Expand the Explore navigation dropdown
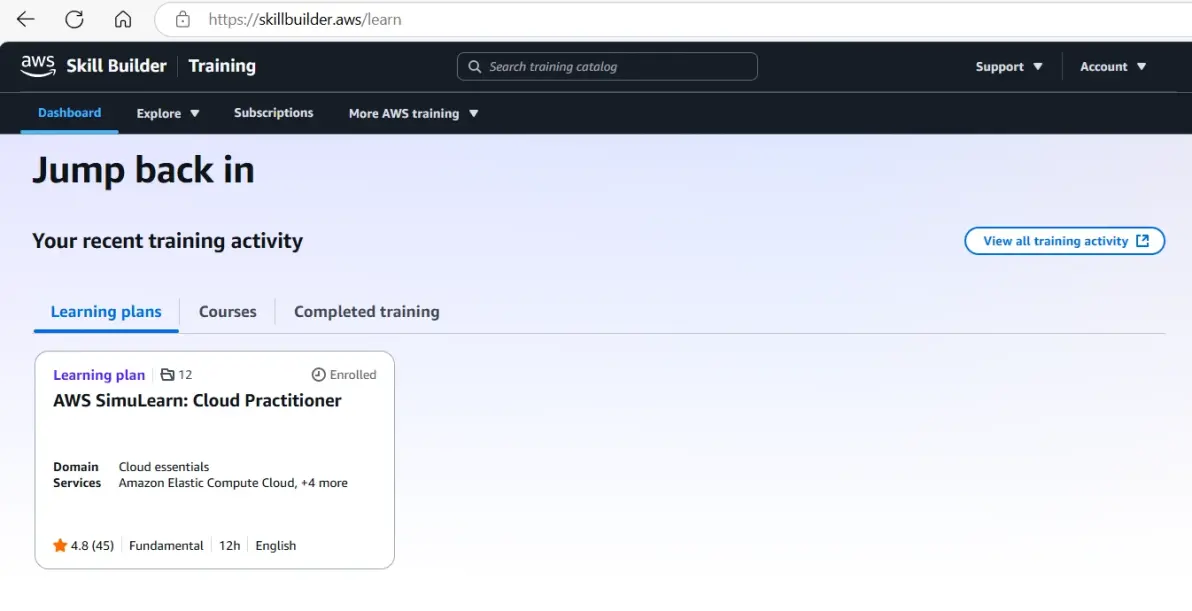The image size is (1192, 611). click(x=168, y=113)
